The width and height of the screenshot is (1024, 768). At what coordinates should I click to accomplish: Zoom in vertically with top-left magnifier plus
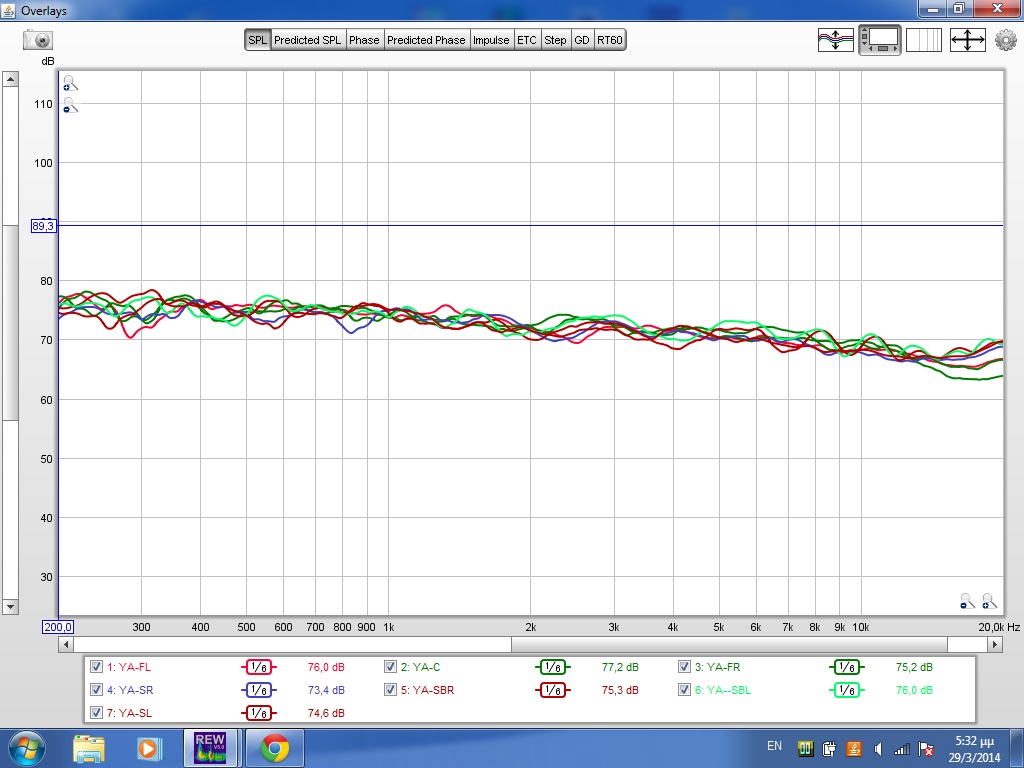pyautogui.click(x=69, y=84)
